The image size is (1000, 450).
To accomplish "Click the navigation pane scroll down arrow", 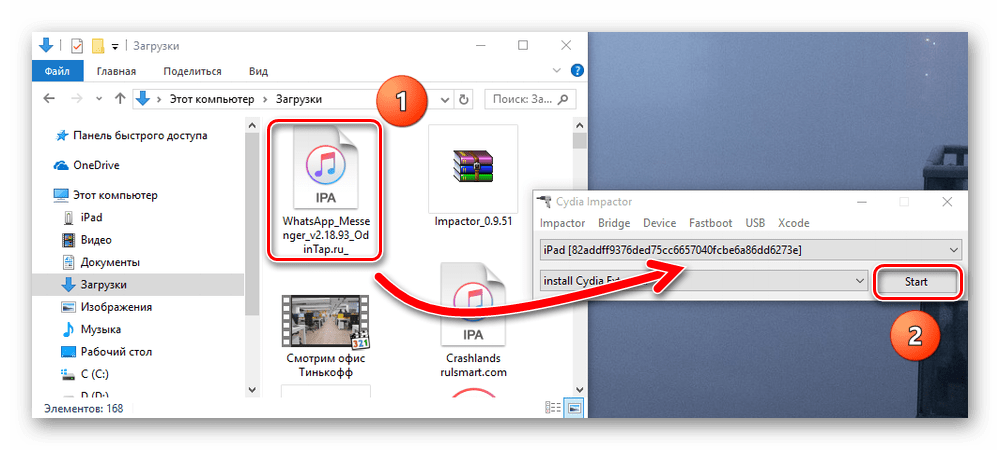I will (251, 389).
